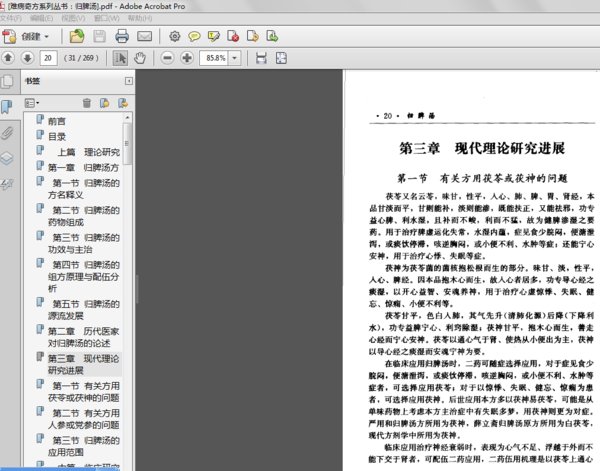Toggle the Bookmarks panel icon
The image size is (600, 471).
(7, 107)
